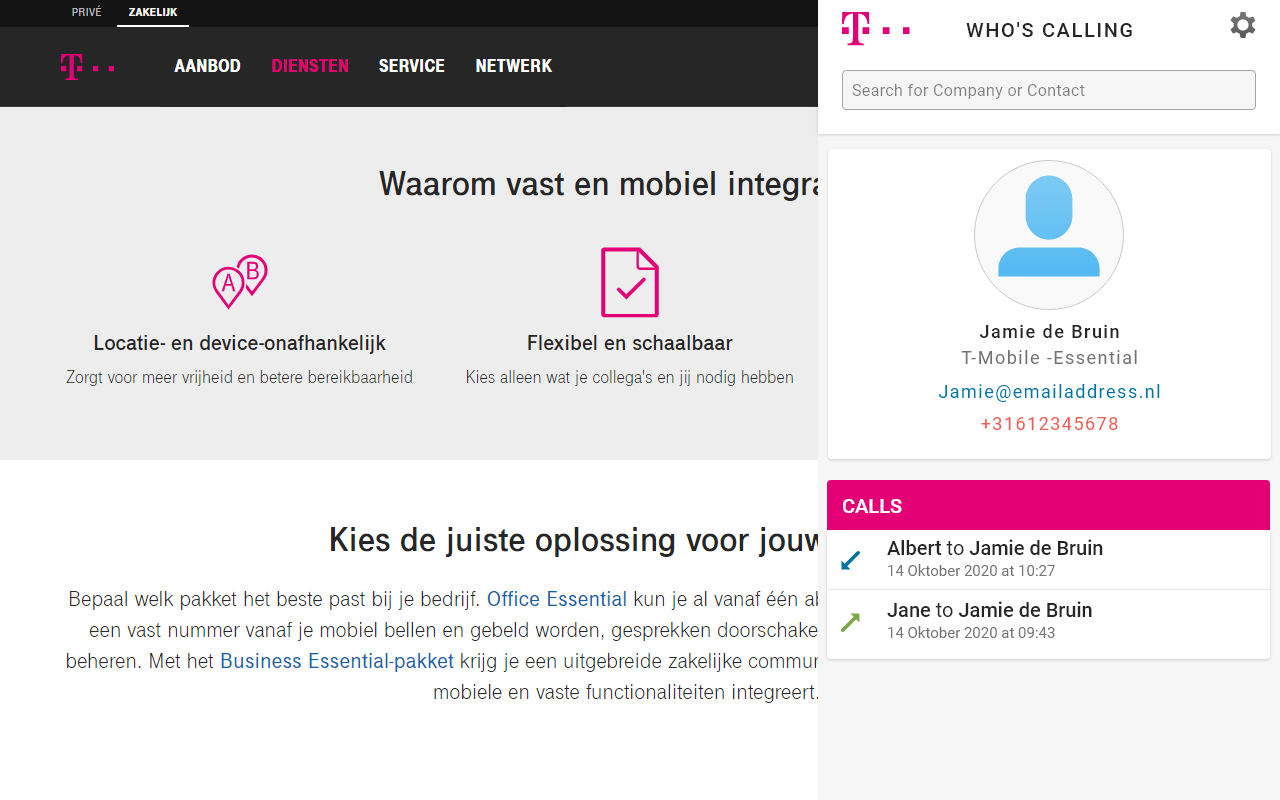Viewport: 1280px width, 800px height.
Task: Open the Aanbod menu
Action: click(x=207, y=66)
